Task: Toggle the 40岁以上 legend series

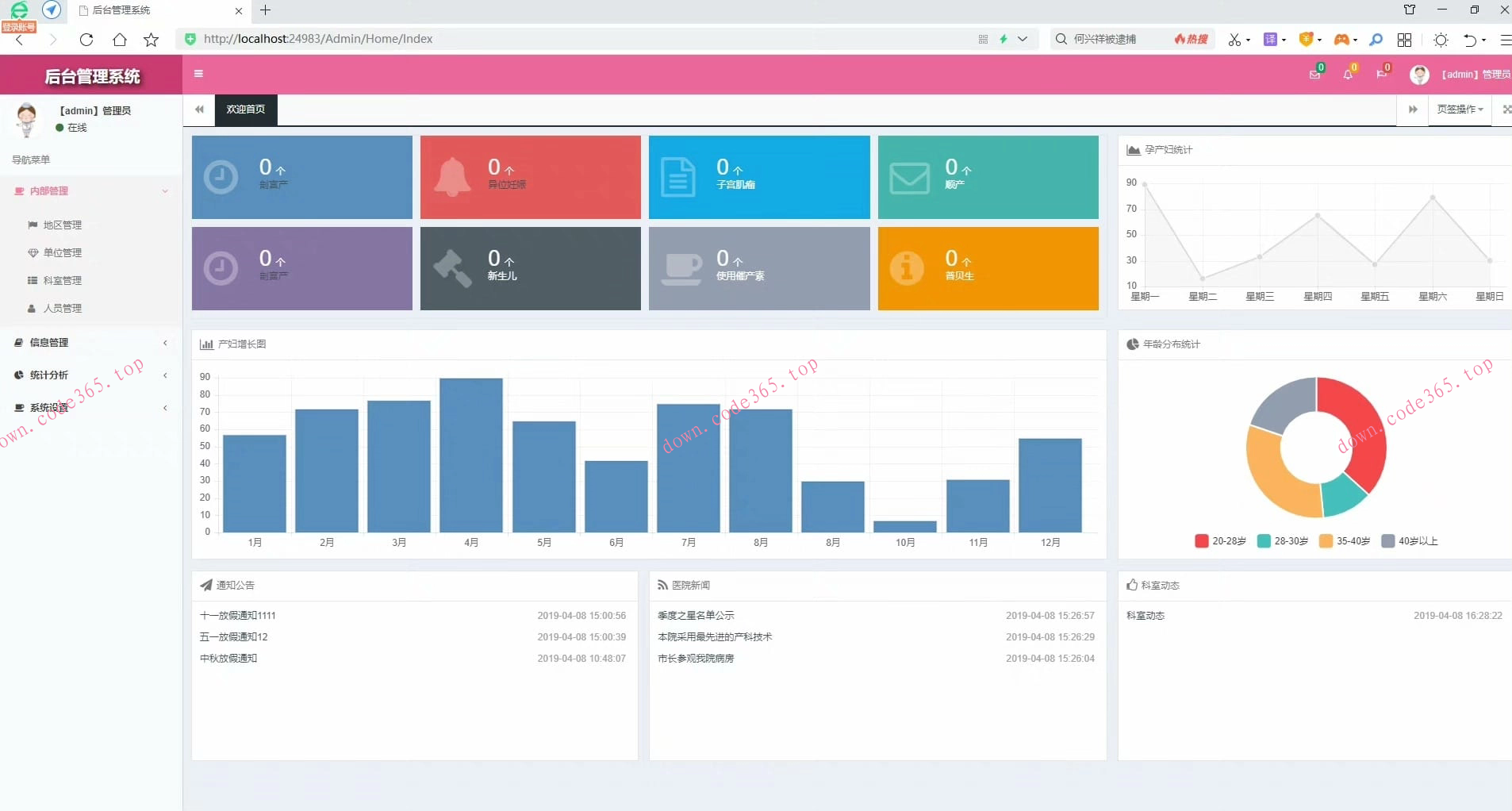Action: [x=1410, y=541]
